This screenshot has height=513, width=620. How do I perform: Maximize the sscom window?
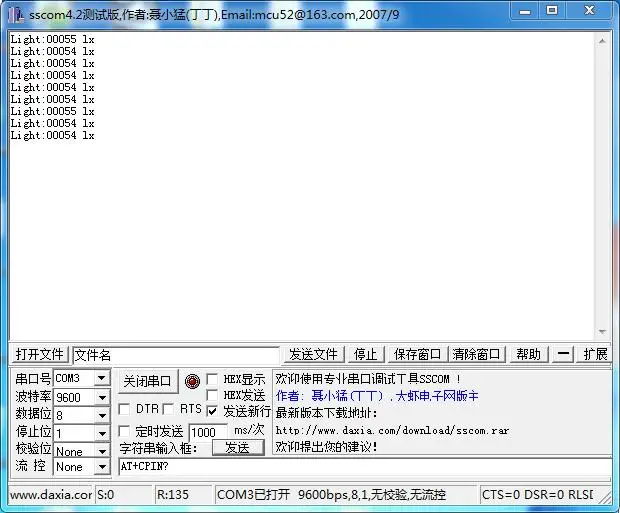552,10
